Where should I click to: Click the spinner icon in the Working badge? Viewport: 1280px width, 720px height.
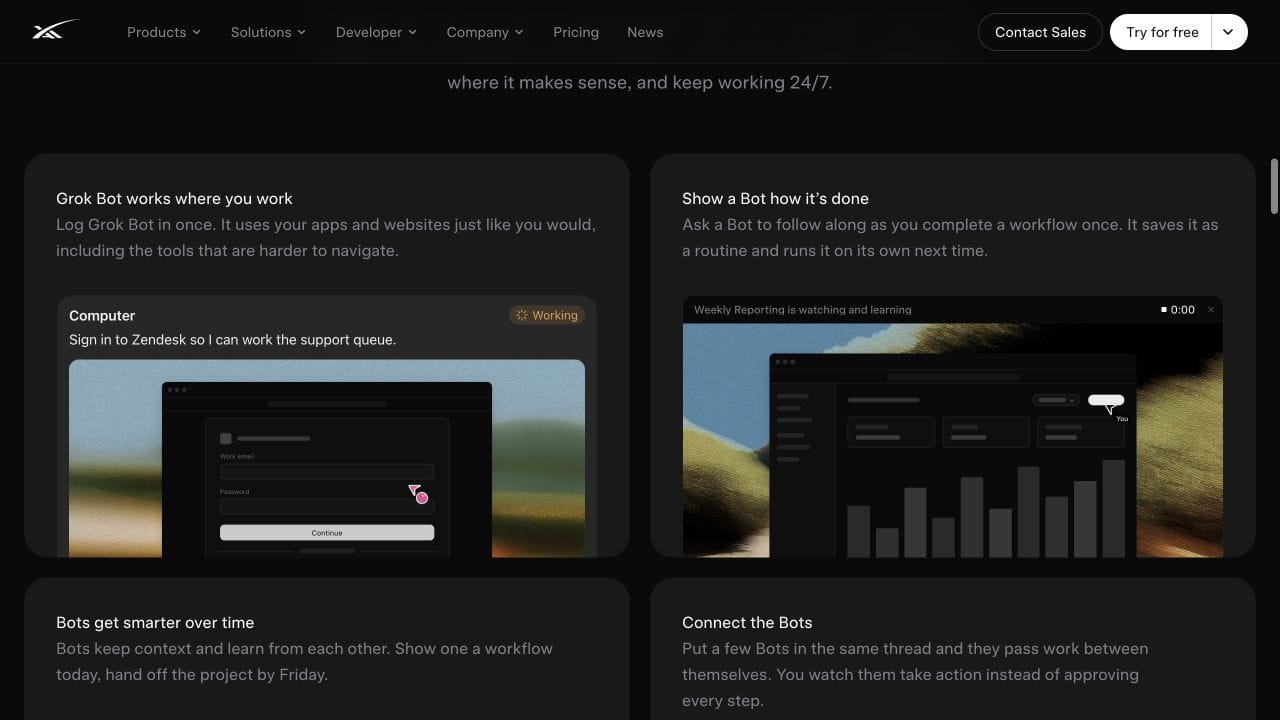[x=521, y=315]
